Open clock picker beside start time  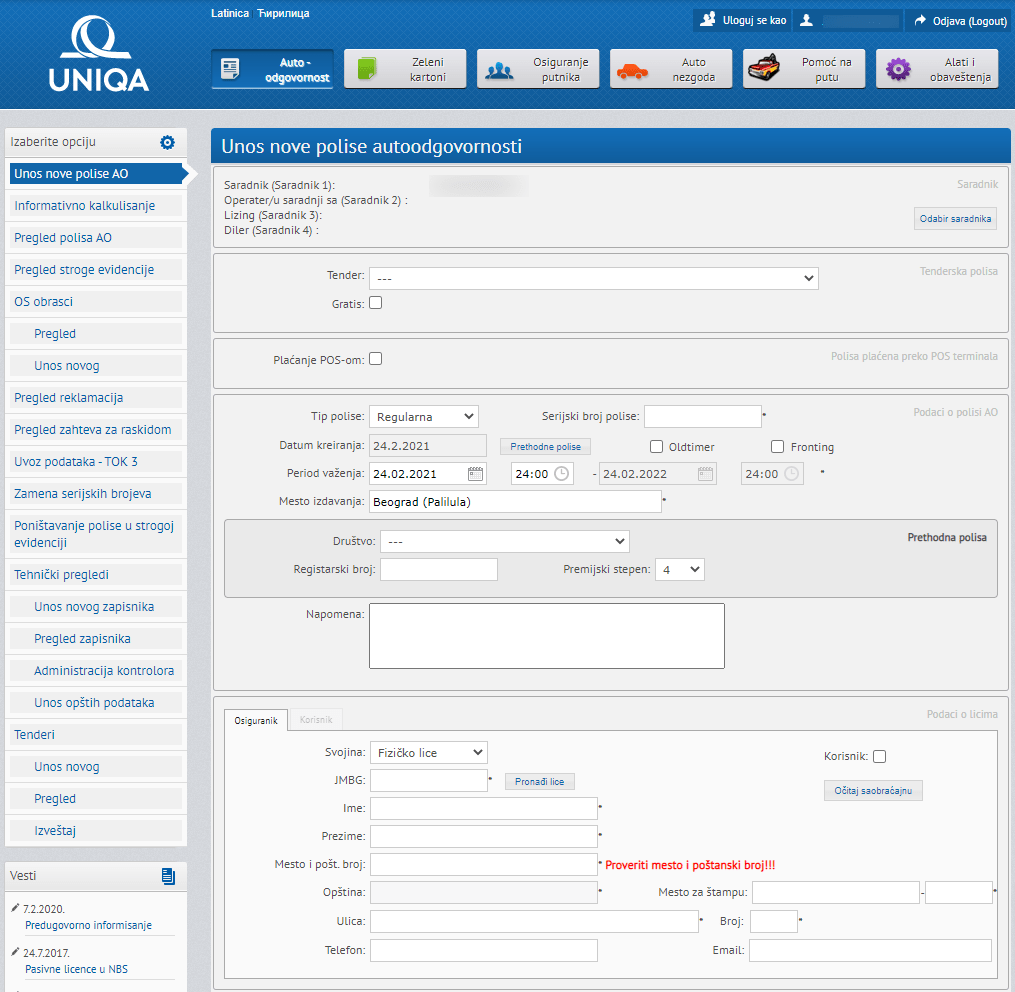562,474
